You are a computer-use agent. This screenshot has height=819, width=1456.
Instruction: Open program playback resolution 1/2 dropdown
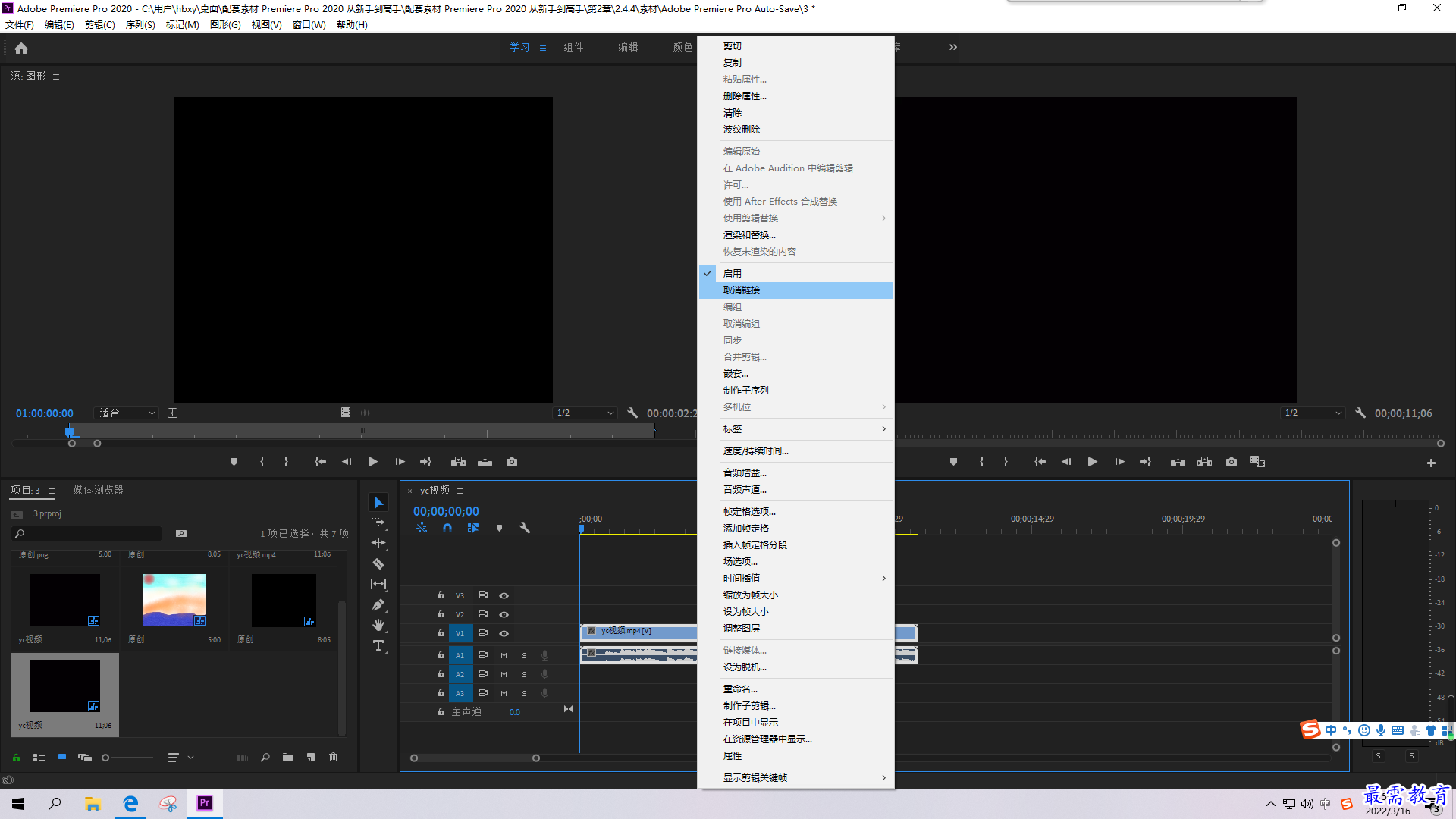point(1313,413)
